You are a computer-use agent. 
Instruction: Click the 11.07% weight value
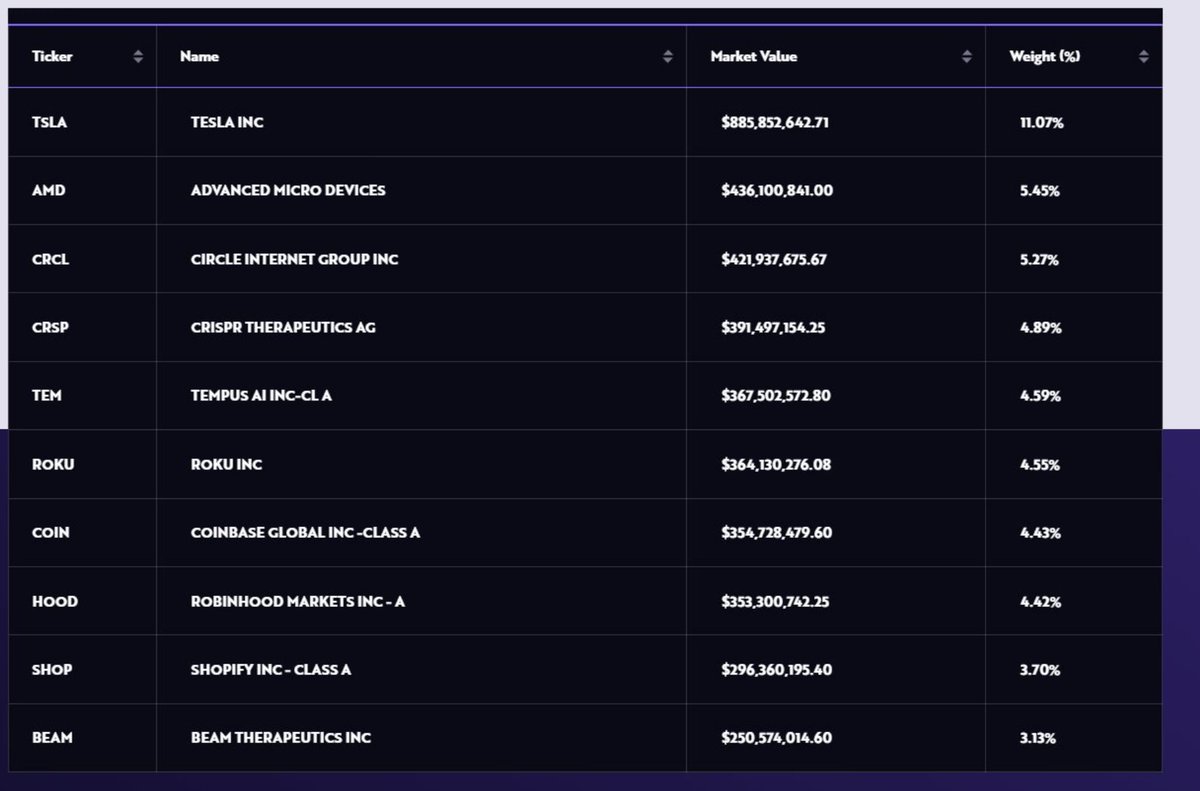(1042, 122)
